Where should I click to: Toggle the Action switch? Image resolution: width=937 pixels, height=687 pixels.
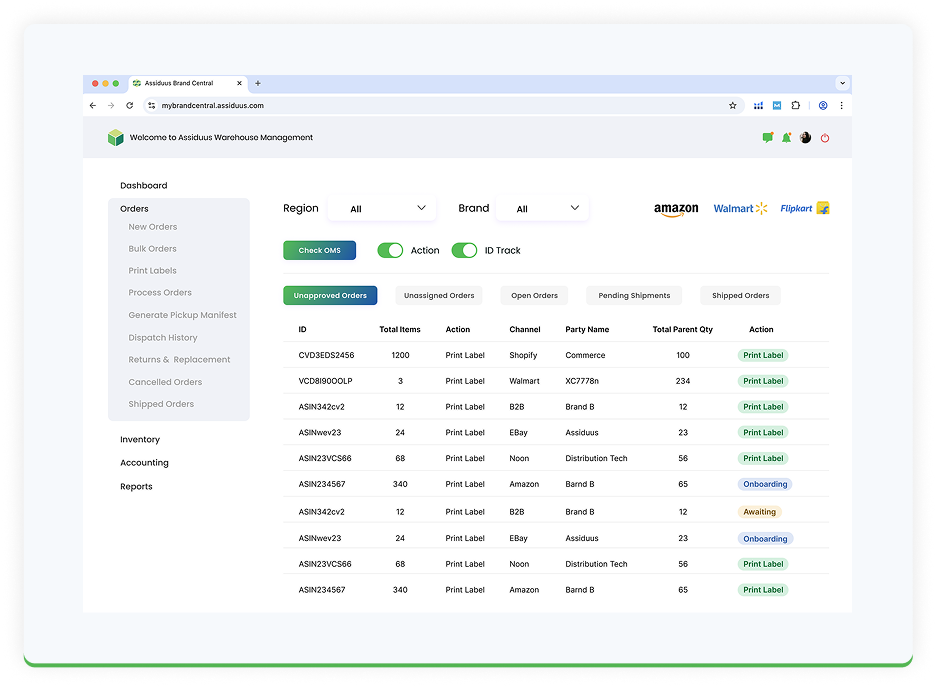pos(390,250)
